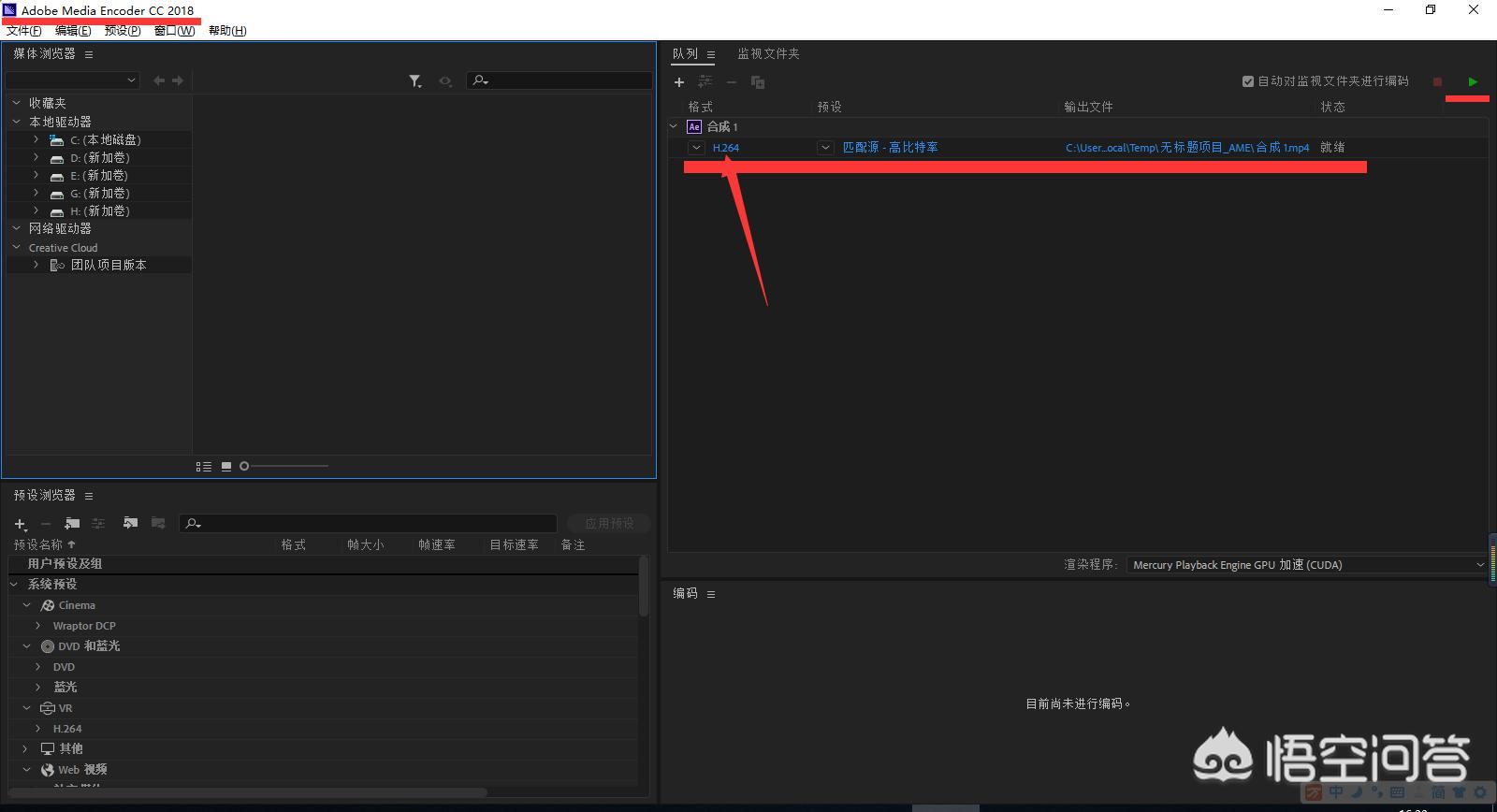The height and width of the screenshot is (812, 1497).
Task: Expand the 其他 preset group
Action: [26, 748]
